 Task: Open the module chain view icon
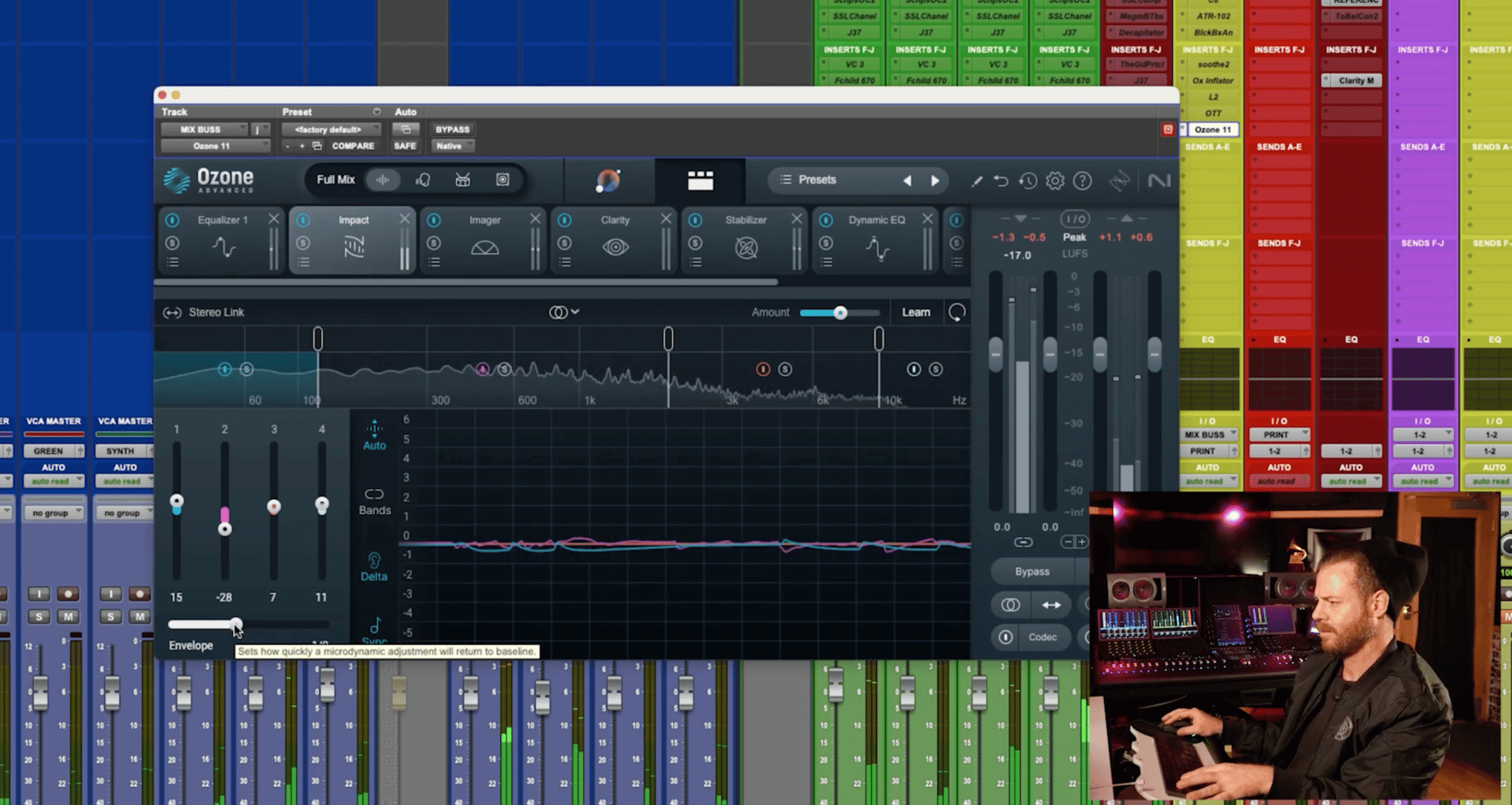coord(700,180)
